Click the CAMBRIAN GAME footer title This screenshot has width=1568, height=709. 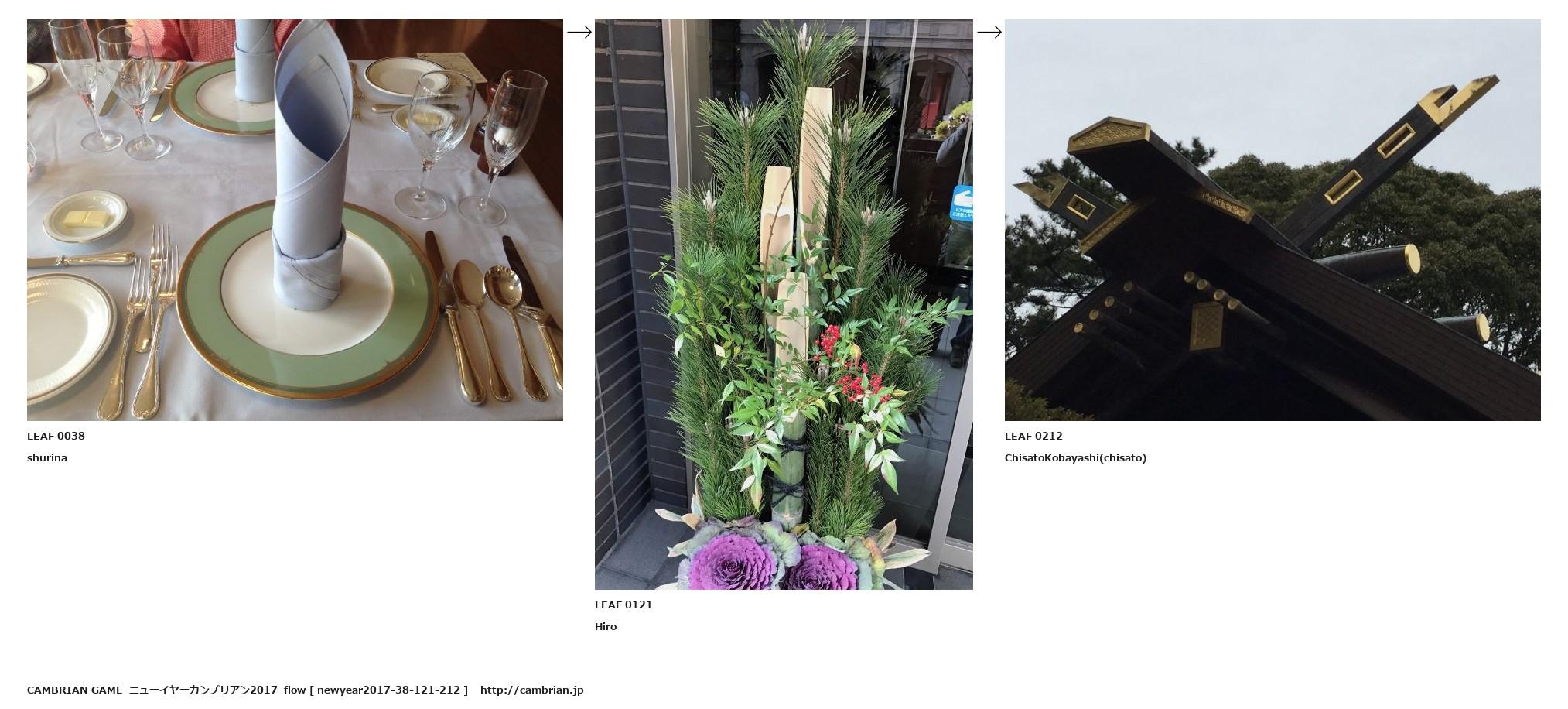[x=75, y=690]
